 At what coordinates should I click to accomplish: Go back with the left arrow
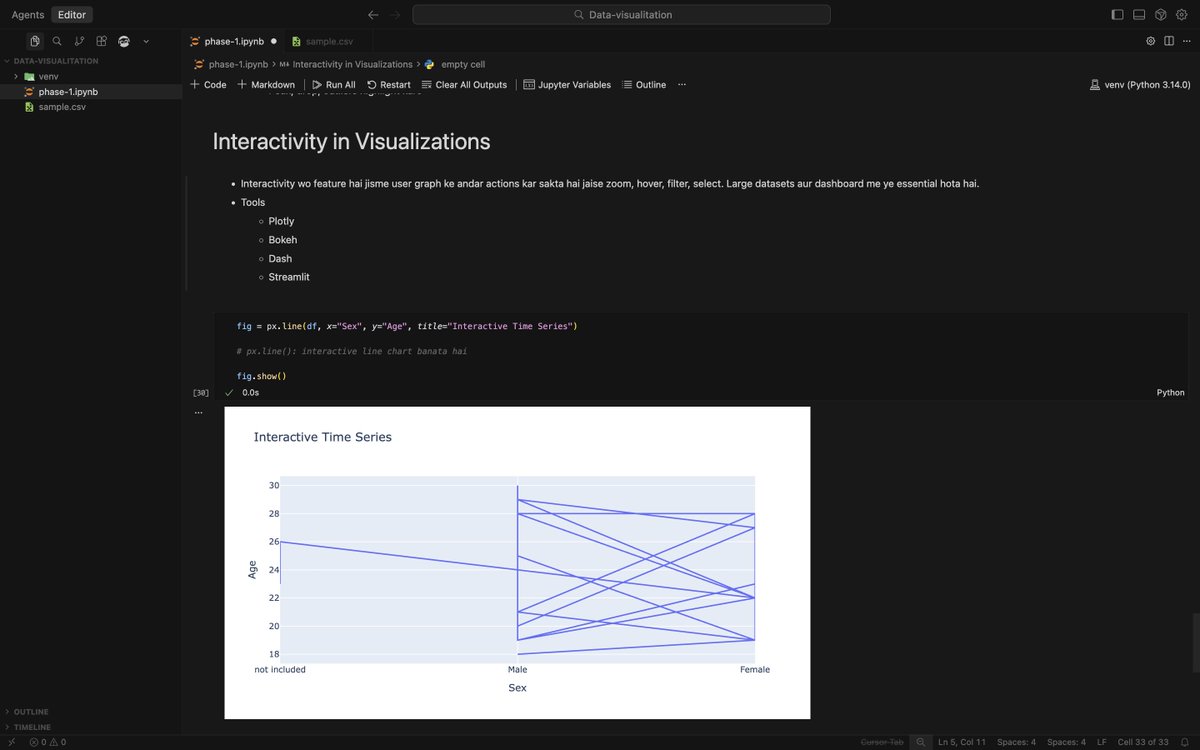[x=373, y=15]
